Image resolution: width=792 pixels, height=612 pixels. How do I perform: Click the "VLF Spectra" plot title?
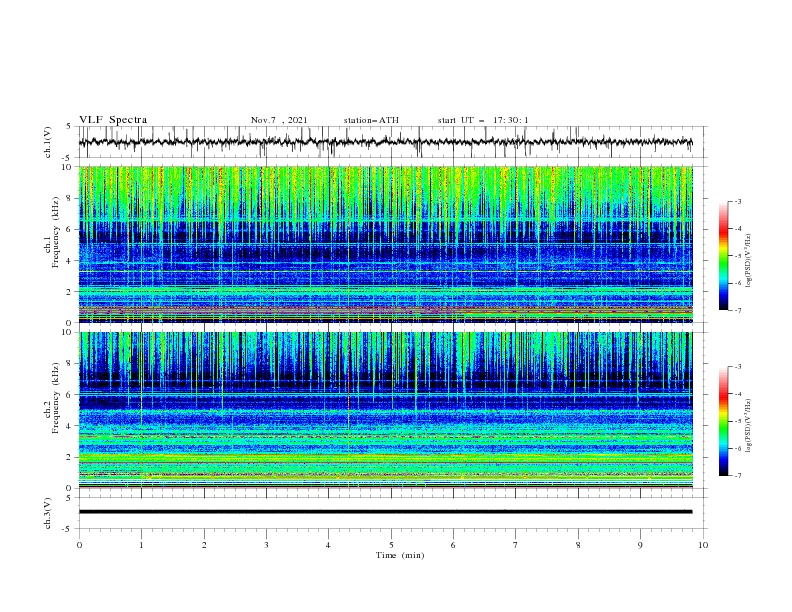113,120
